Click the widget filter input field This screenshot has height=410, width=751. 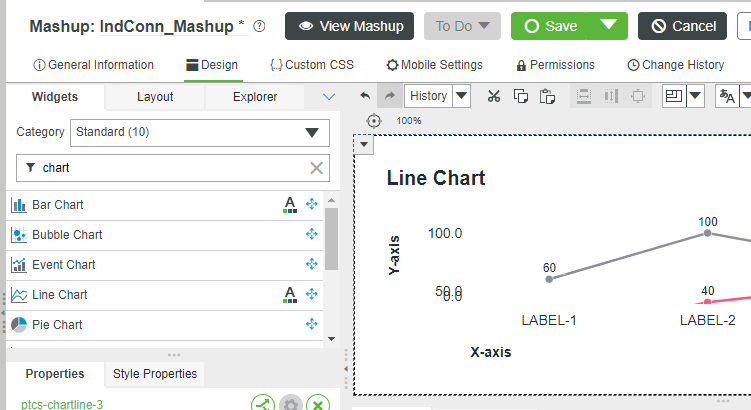tap(173, 168)
